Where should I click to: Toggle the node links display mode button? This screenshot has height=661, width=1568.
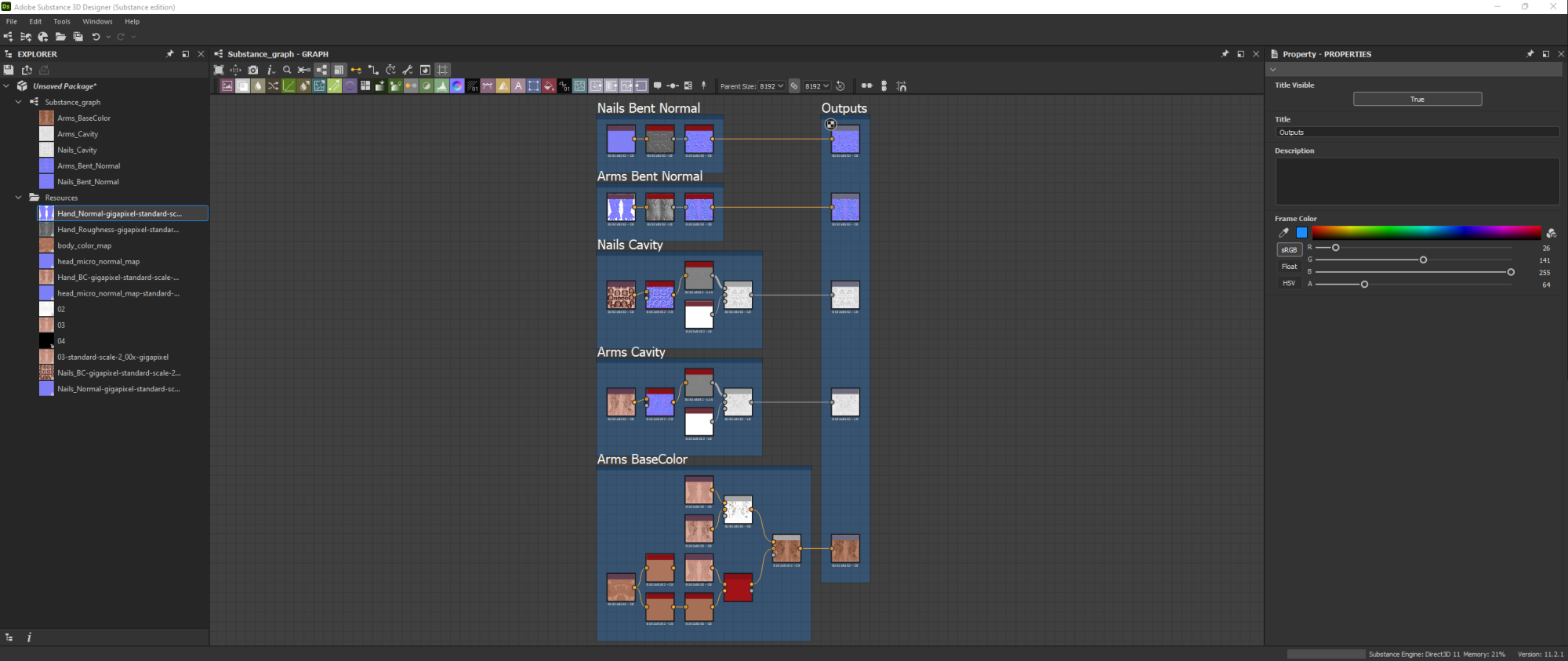[x=321, y=70]
